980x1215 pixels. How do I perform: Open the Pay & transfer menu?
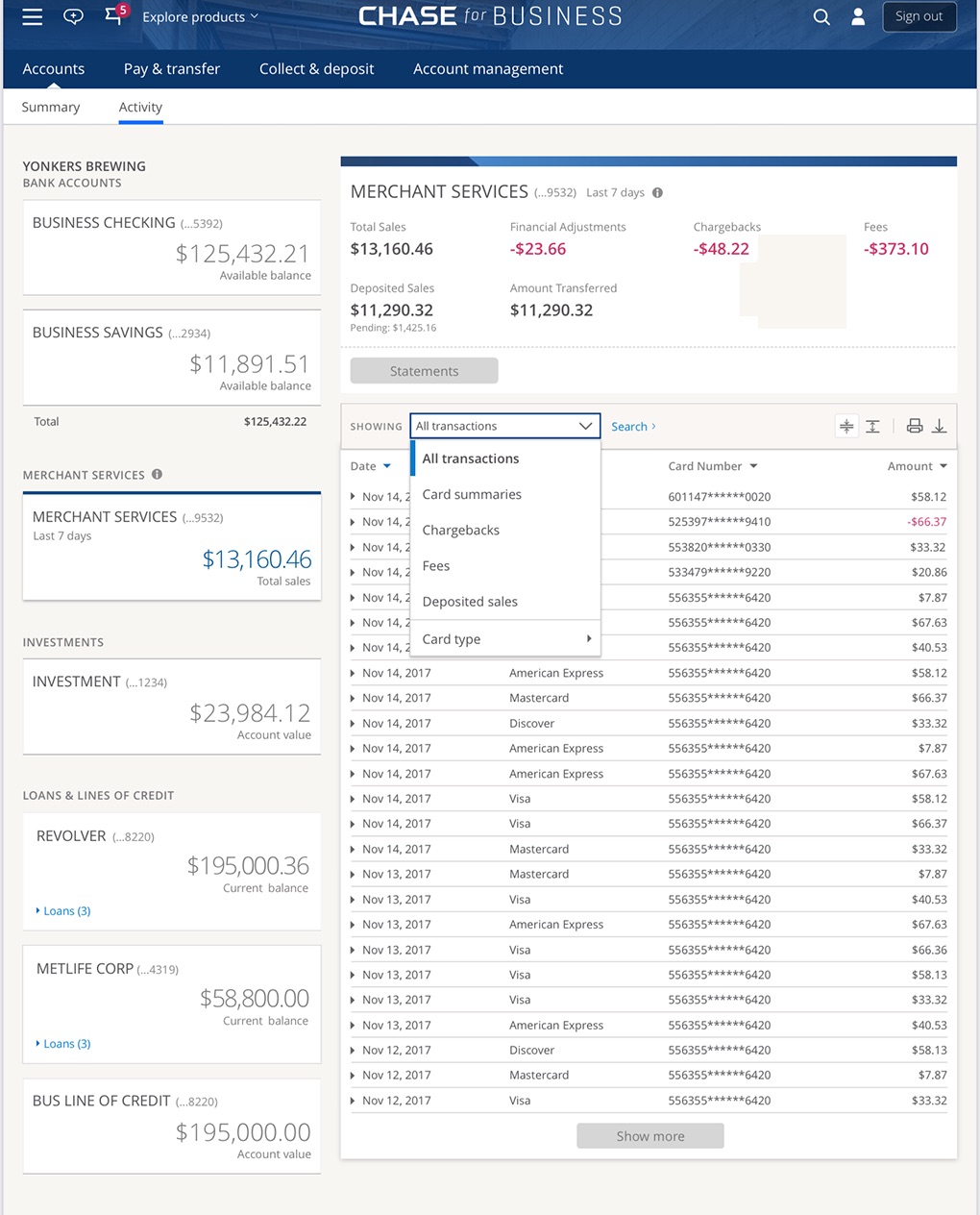172,69
